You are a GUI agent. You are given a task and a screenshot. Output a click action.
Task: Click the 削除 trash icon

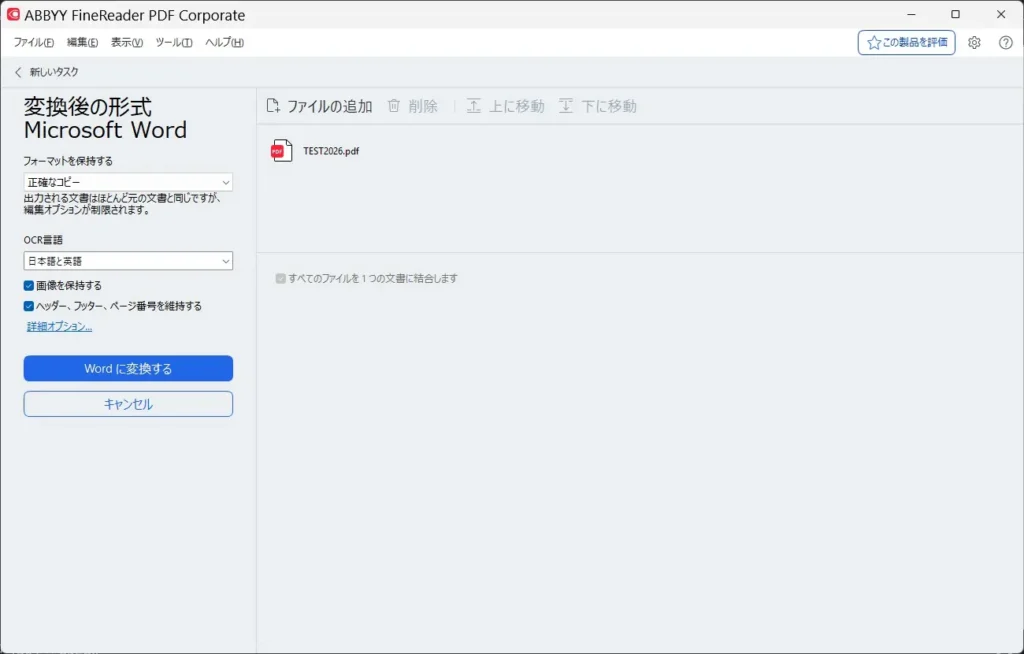[x=394, y=106]
